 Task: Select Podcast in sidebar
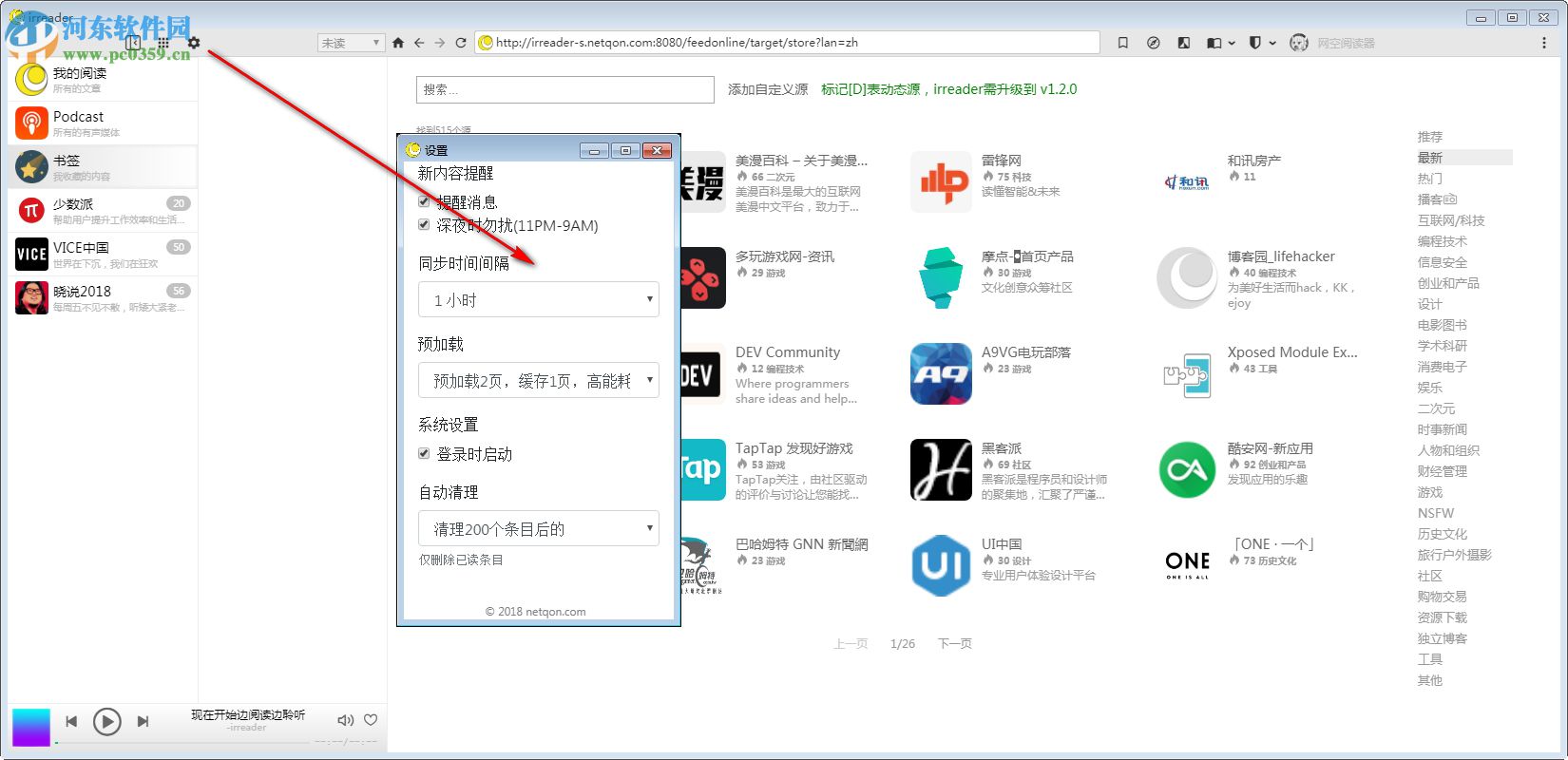(x=103, y=123)
